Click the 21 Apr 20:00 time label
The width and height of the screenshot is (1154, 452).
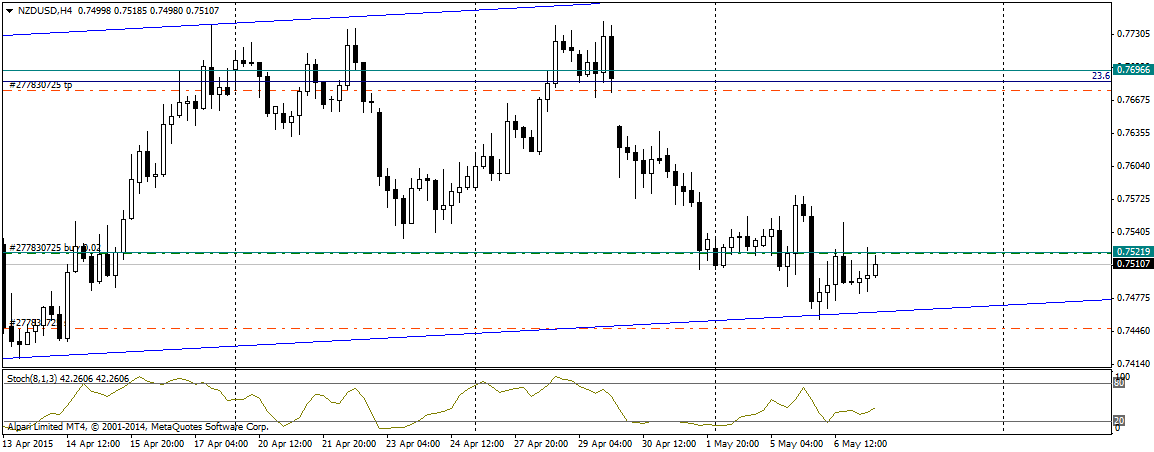click(350, 445)
